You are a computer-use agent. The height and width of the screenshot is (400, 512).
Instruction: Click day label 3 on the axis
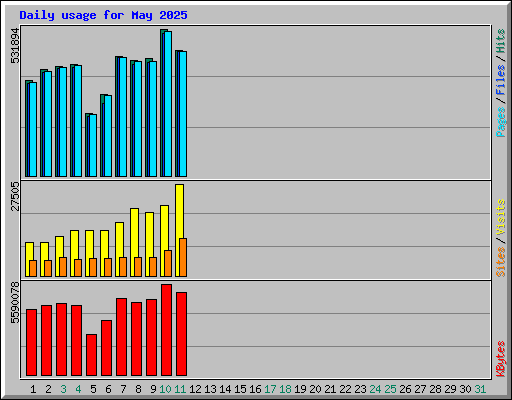click(63, 389)
